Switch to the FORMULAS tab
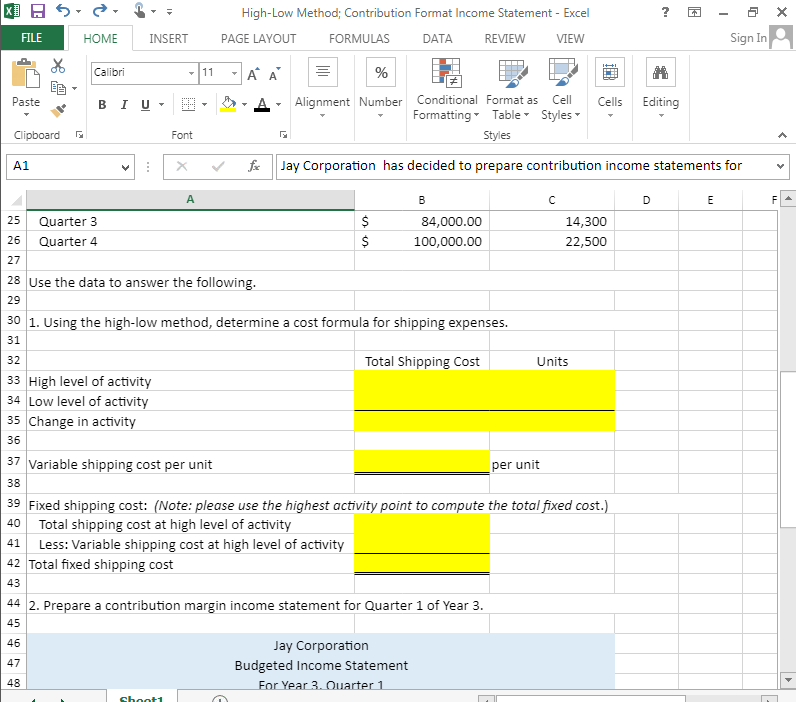 [x=359, y=39]
